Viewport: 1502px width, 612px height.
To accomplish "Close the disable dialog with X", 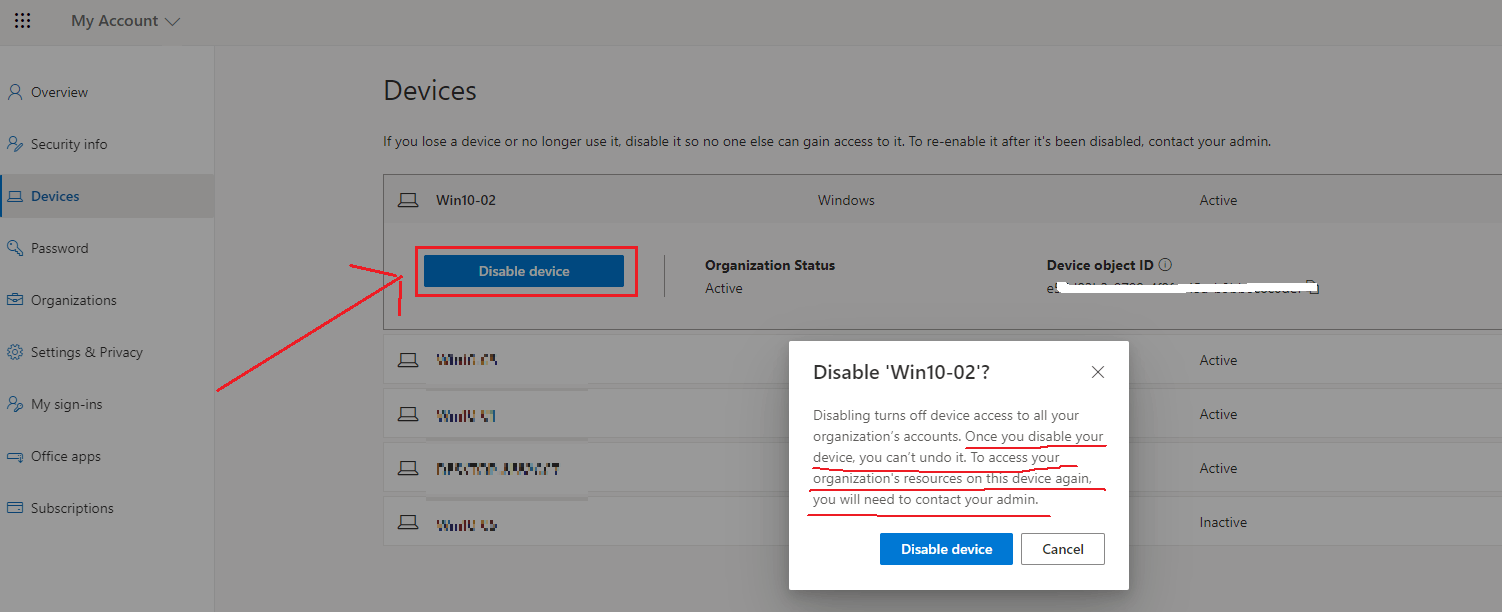I will (1098, 372).
